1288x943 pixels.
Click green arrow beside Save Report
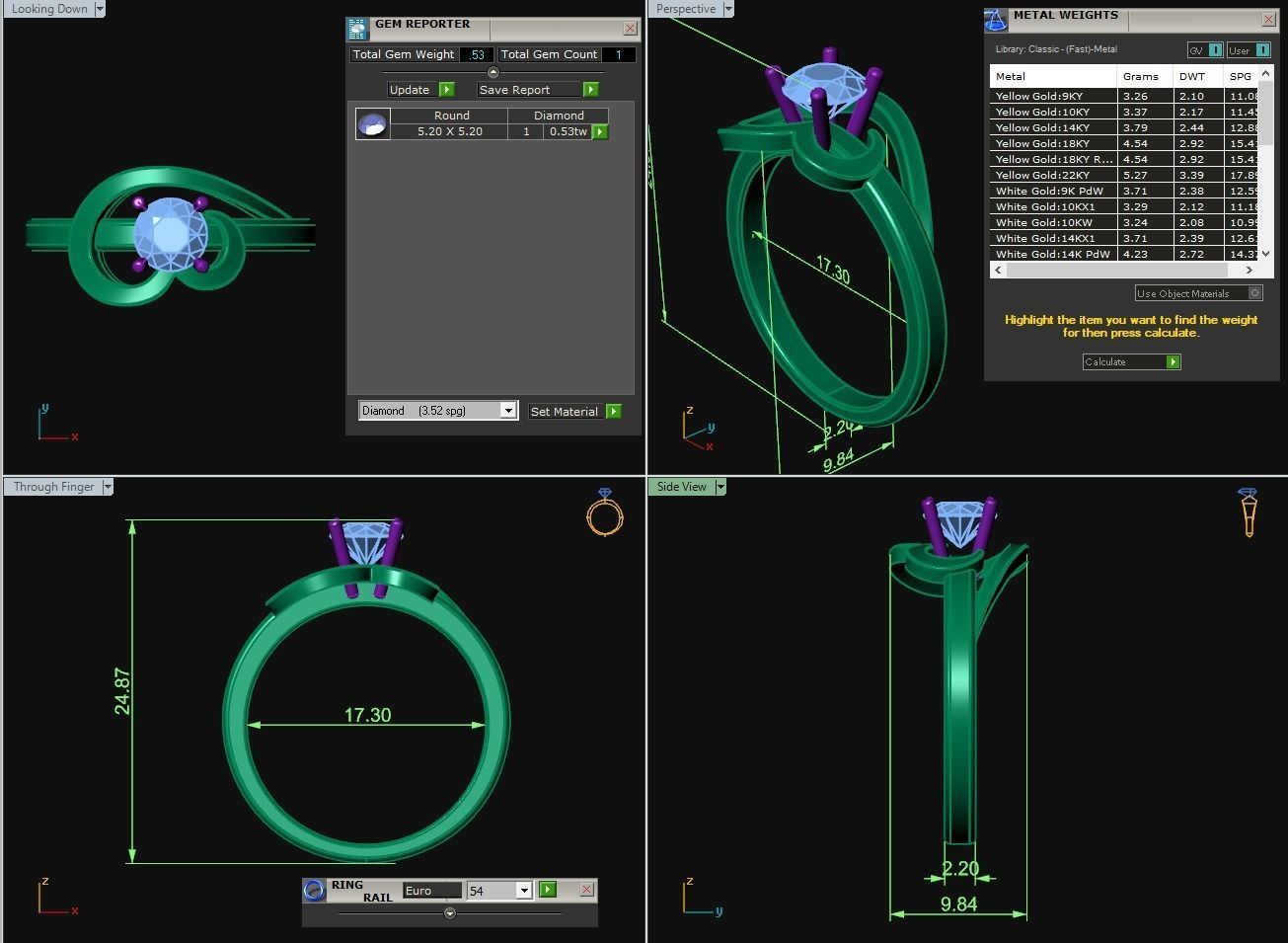tap(590, 90)
